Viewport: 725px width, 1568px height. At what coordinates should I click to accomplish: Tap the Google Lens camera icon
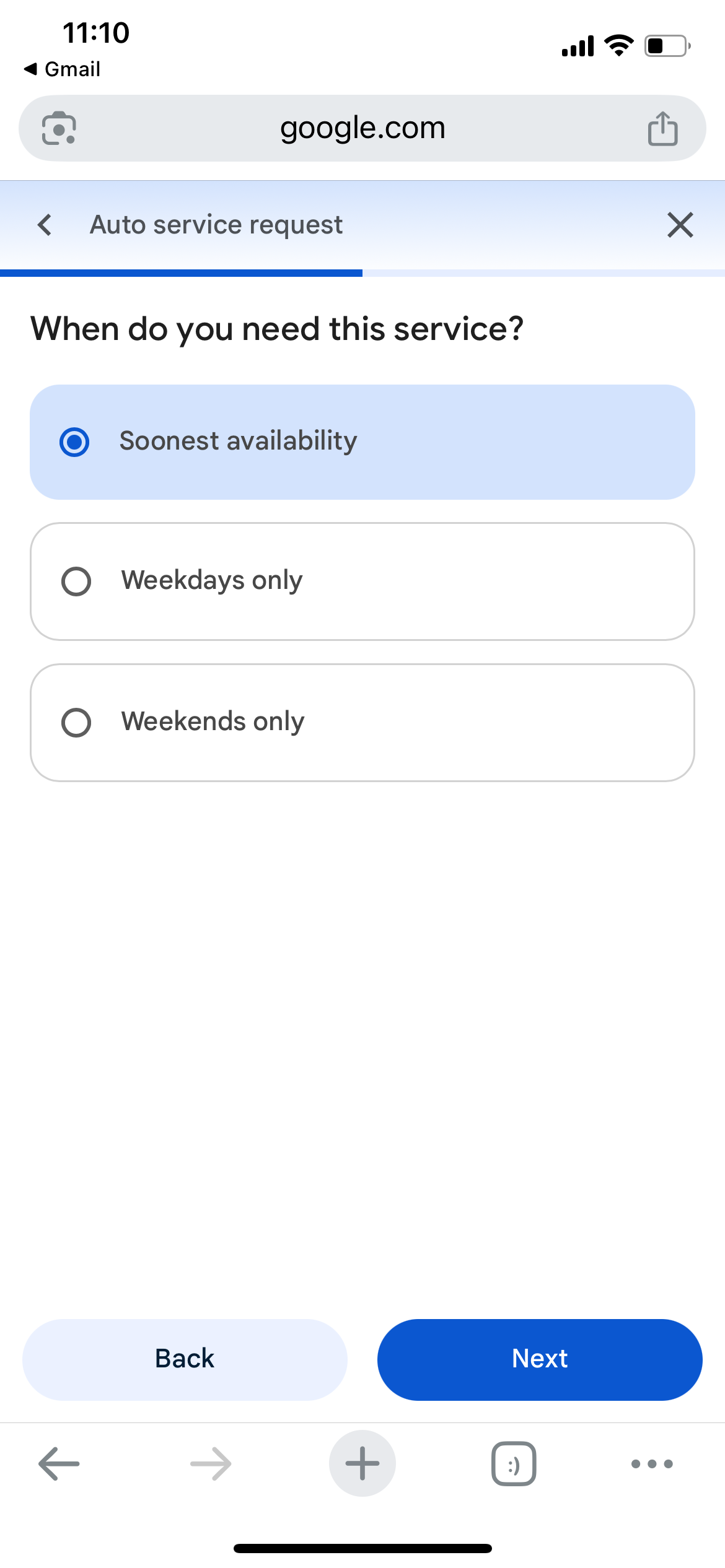[x=59, y=128]
